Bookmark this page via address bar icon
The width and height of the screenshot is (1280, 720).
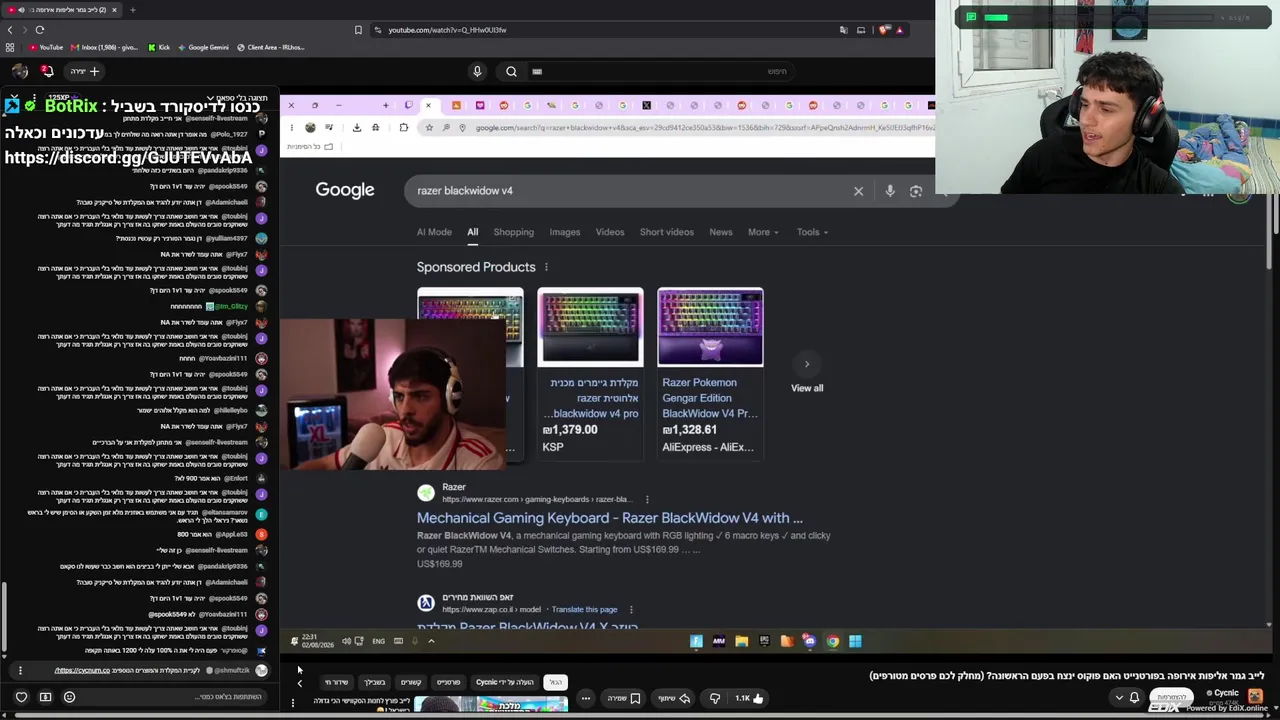point(358,30)
